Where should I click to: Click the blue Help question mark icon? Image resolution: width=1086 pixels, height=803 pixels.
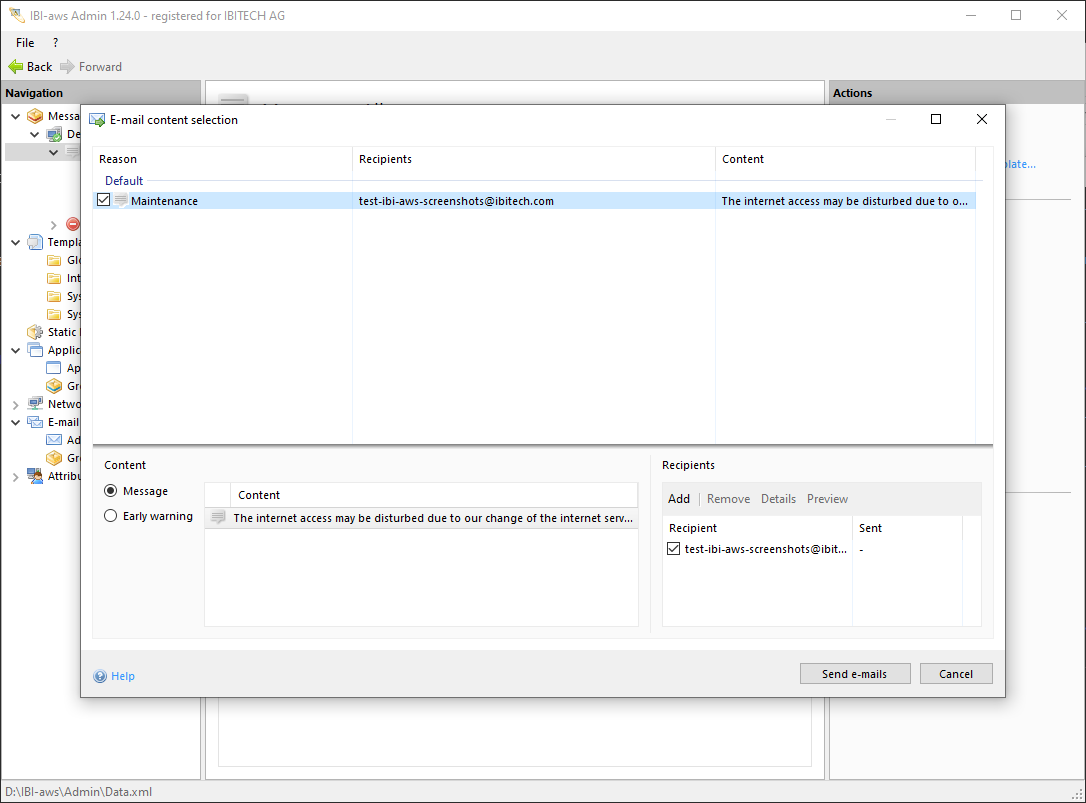click(x=100, y=676)
